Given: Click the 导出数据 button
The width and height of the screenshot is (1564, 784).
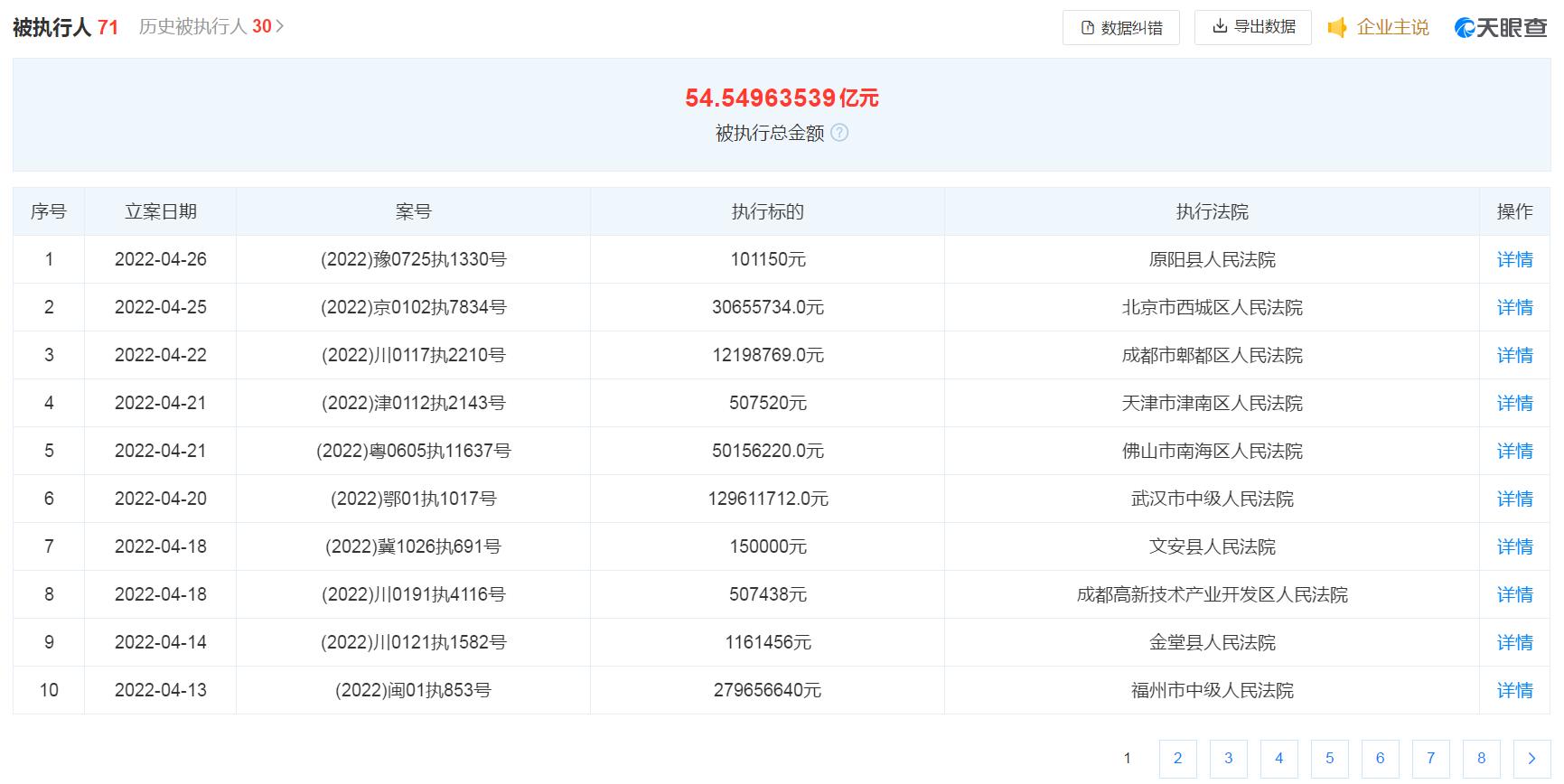Looking at the screenshot, I should tap(1253, 27).
